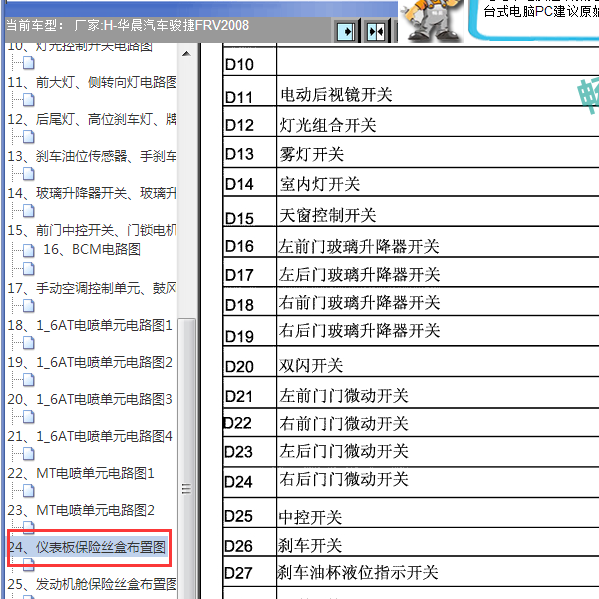
Task: Select tree item 20、1_6AT电喷单元电路图3
Action: click(90, 399)
